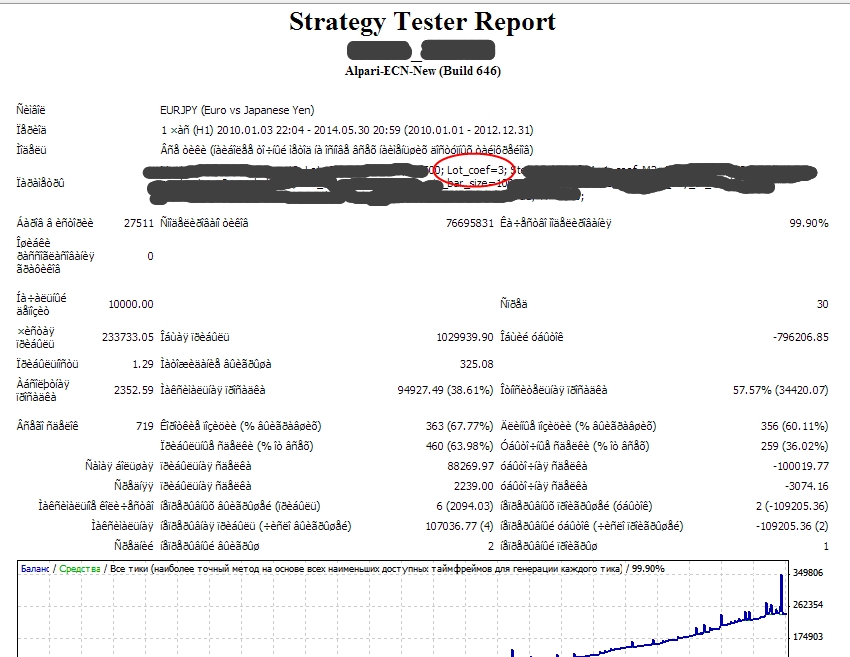Select the 262354 chart axis label
The image size is (850, 657).
tap(808, 605)
